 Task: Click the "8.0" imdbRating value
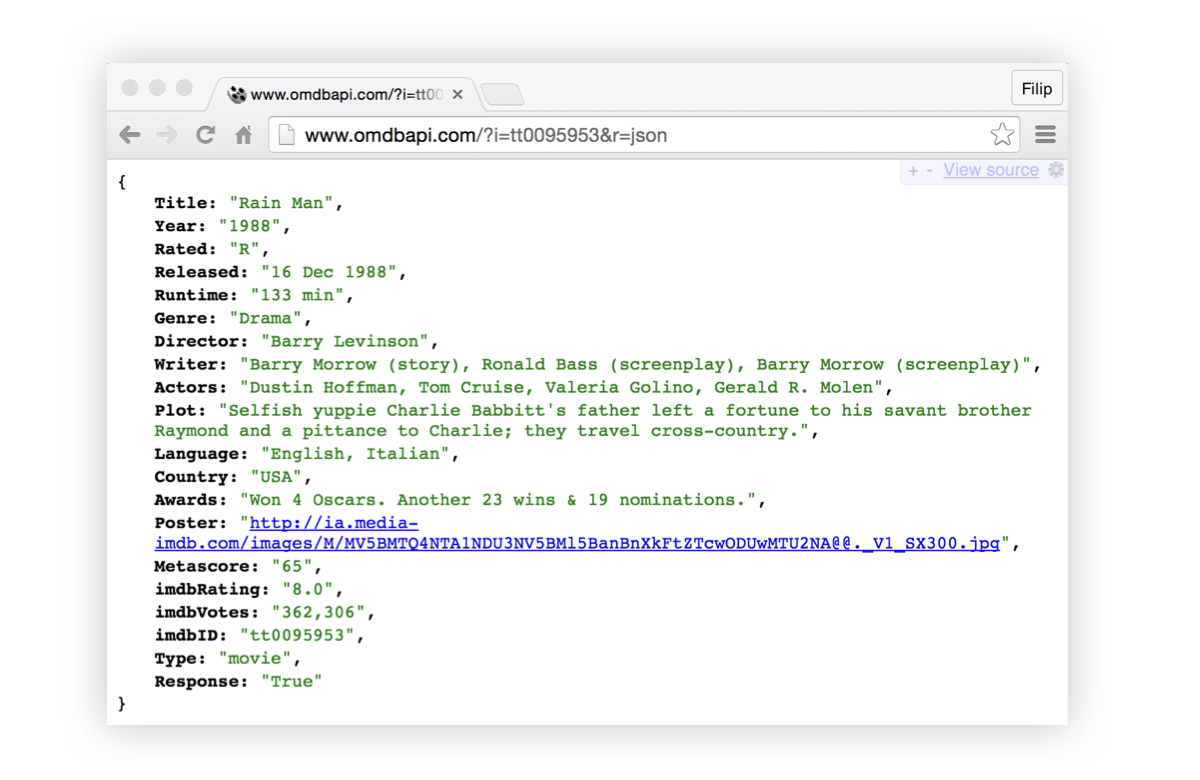point(308,590)
